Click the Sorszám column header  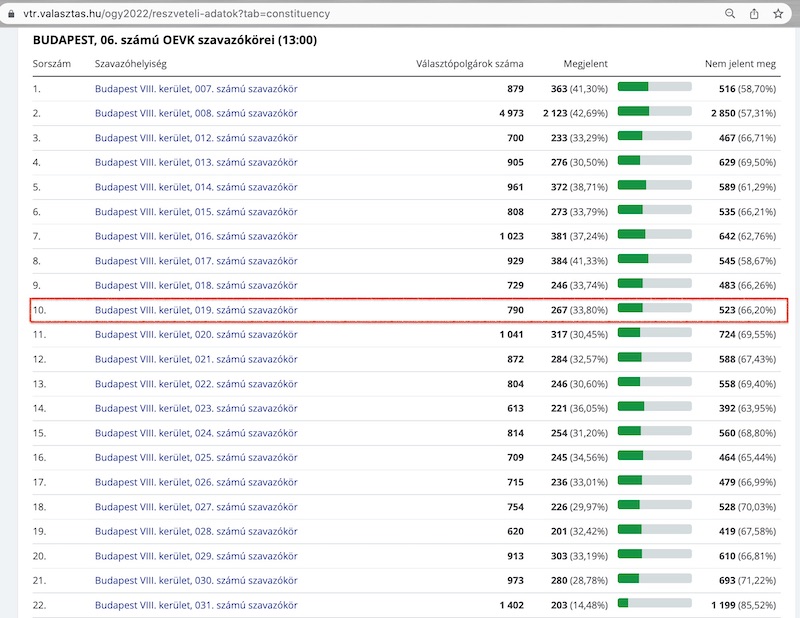(x=52, y=64)
